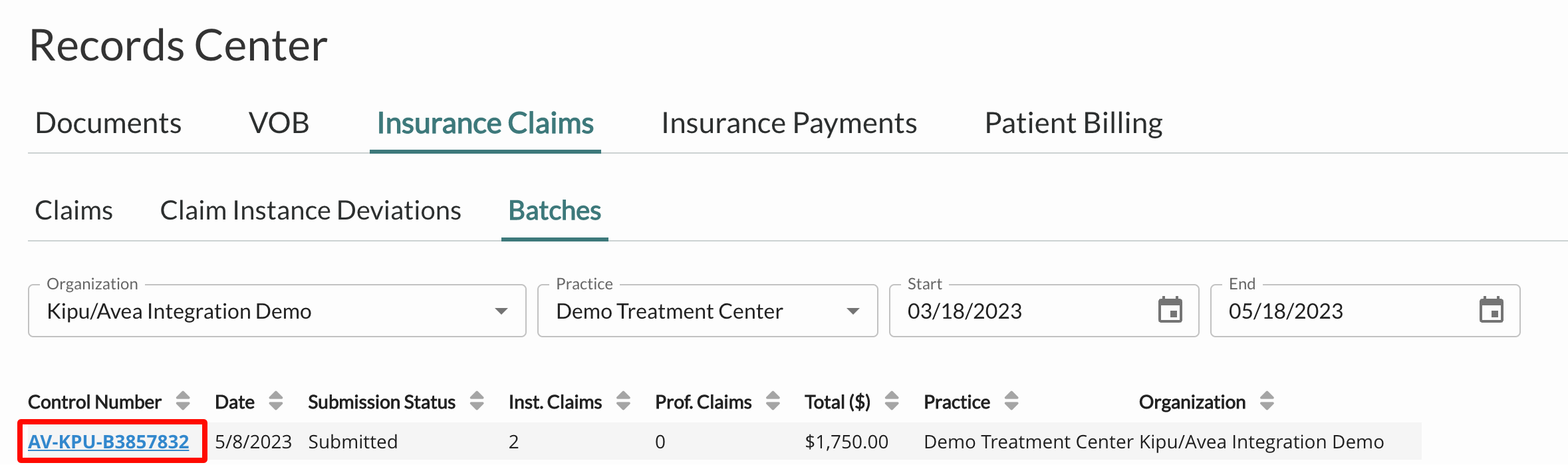Sort by Practice column arrows
The width and height of the screenshot is (1568, 467).
coord(1011,401)
